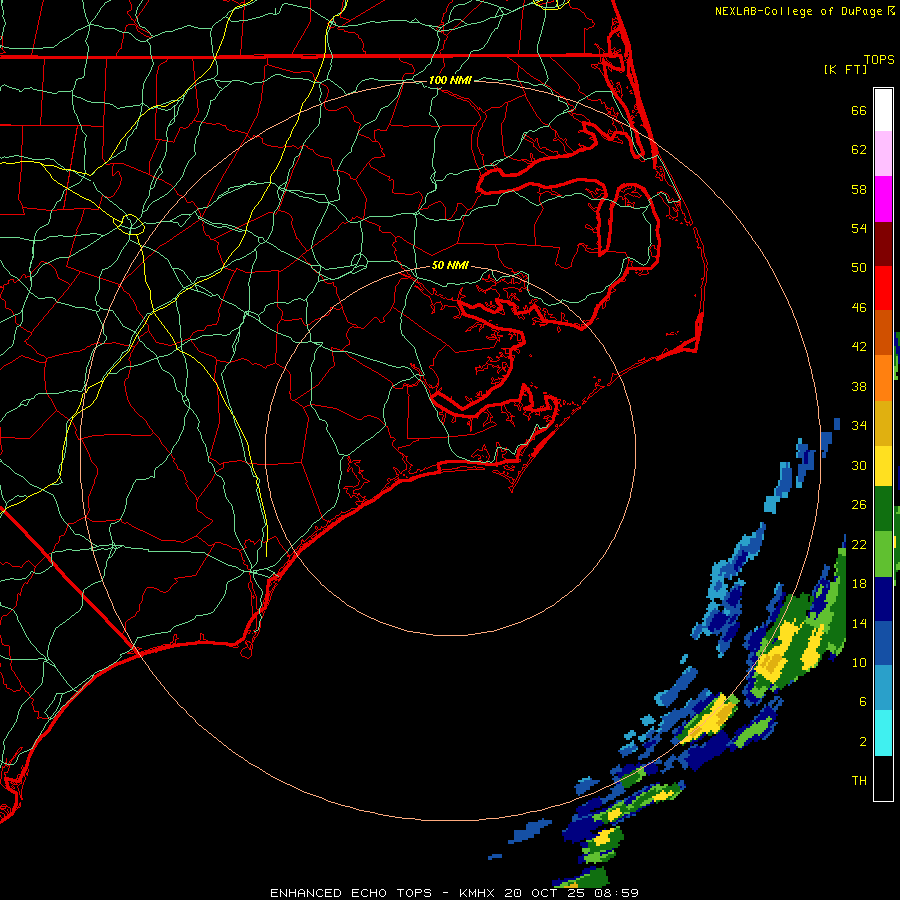Click the Enhanced Echo Tops KMHX caption
The height and width of the screenshot is (900, 900).
pyautogui.click(x=454, y=893)
